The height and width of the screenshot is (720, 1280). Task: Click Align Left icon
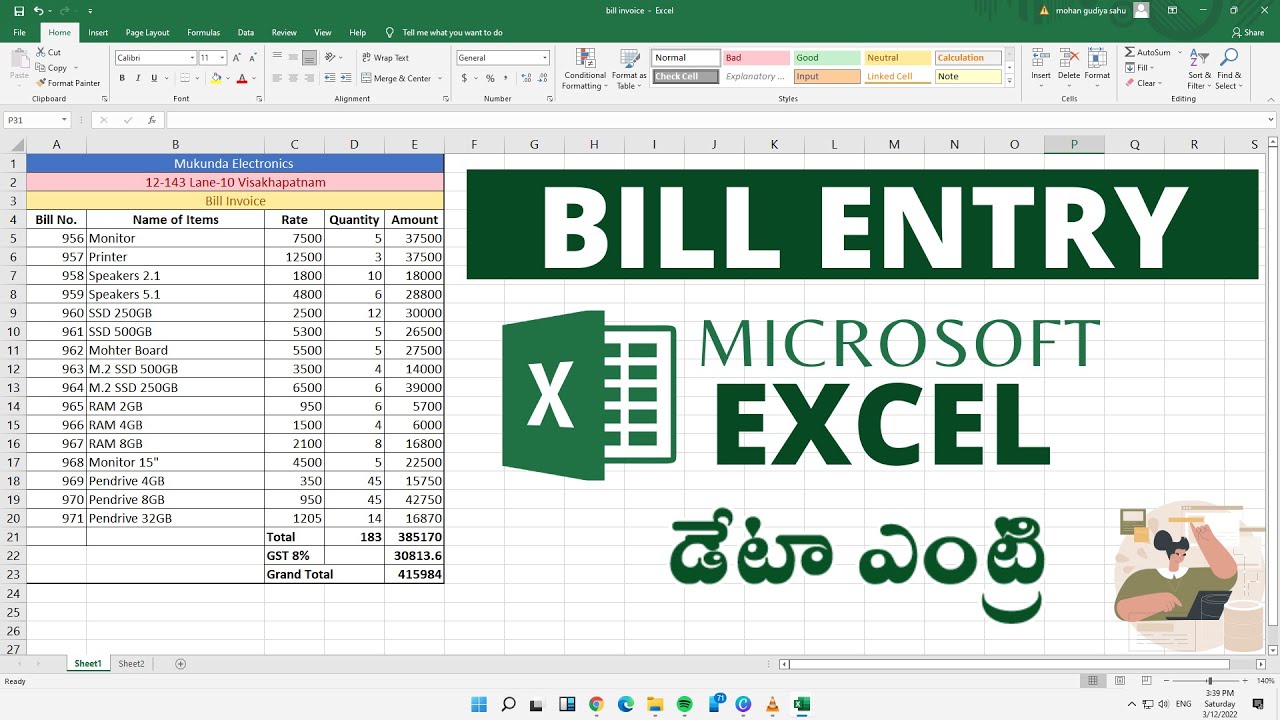[x=277, y=78]
